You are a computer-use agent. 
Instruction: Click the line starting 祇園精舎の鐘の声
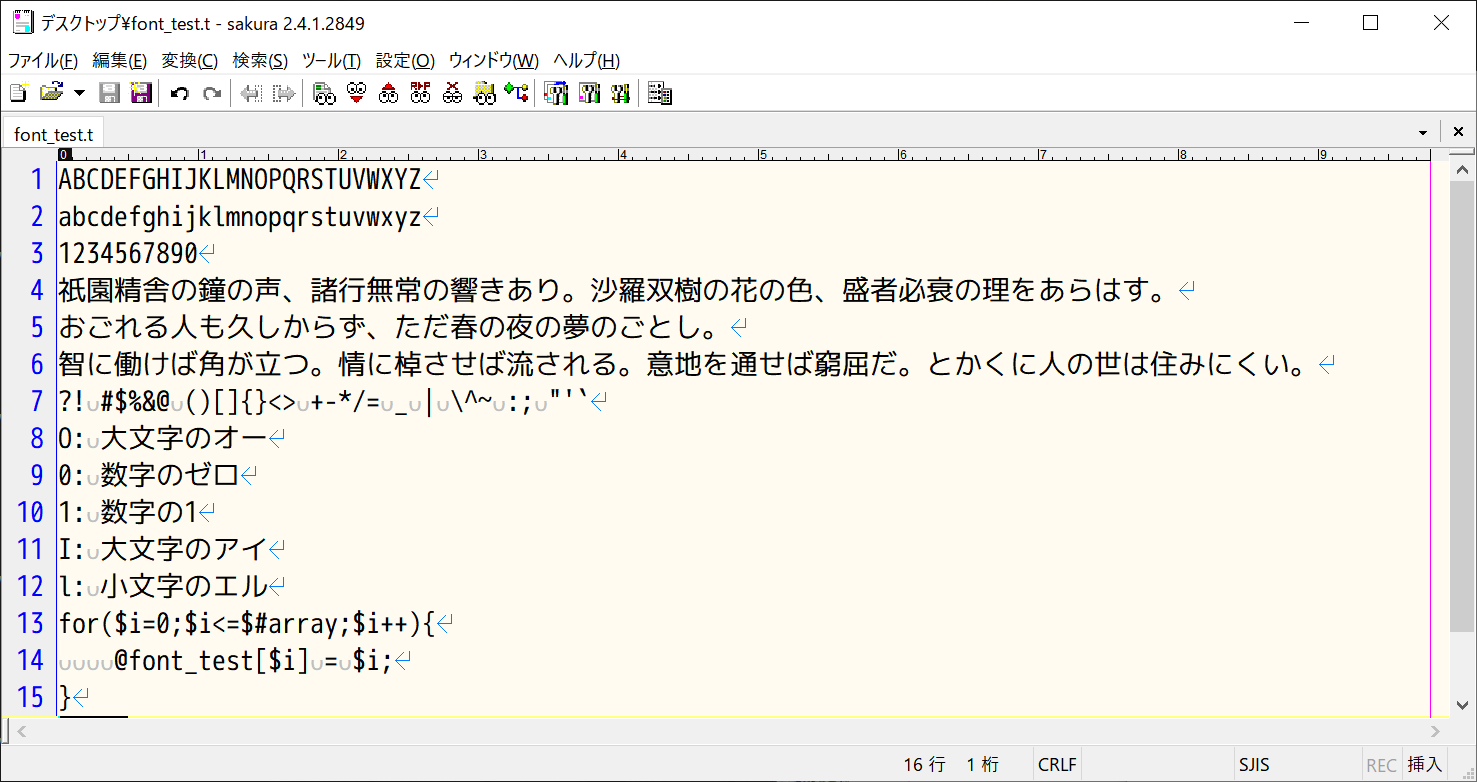pyautogui.click(x=612, y=291)
